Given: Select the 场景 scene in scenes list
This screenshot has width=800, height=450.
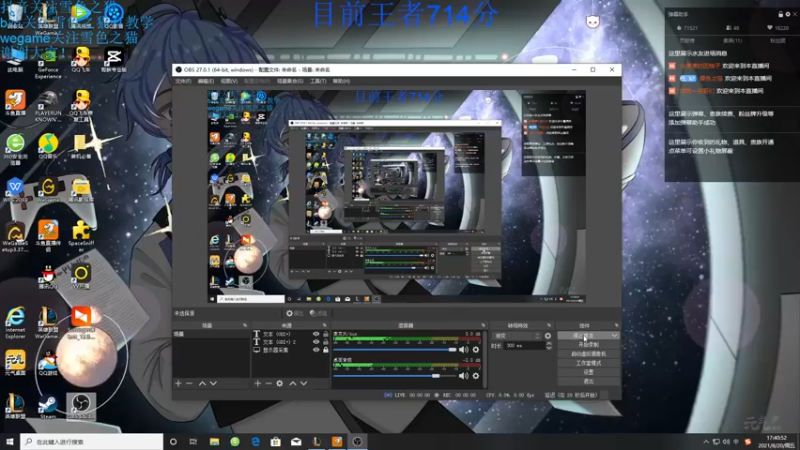Looking at the screenshot, I should (x=211, y=334).
